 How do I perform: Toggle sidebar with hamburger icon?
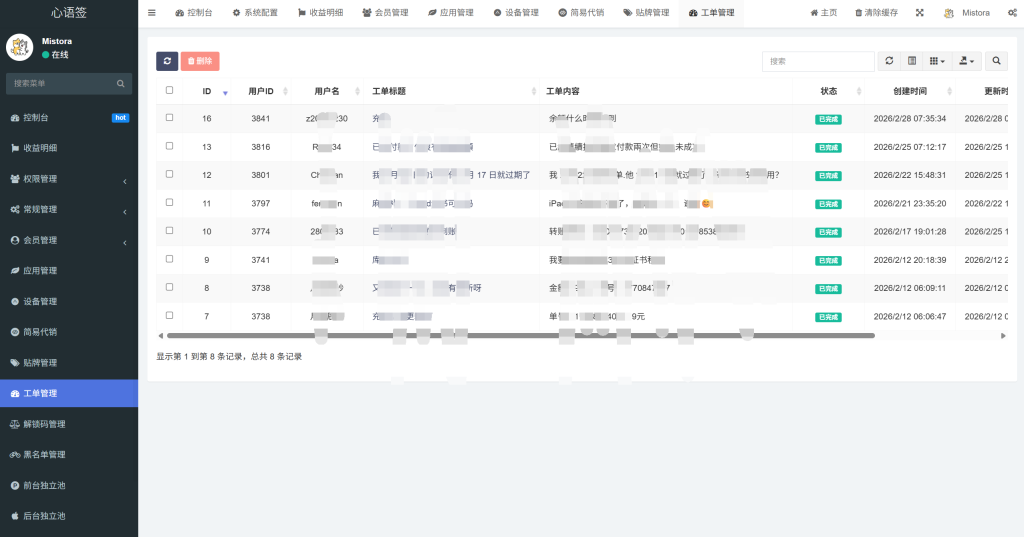152,12
